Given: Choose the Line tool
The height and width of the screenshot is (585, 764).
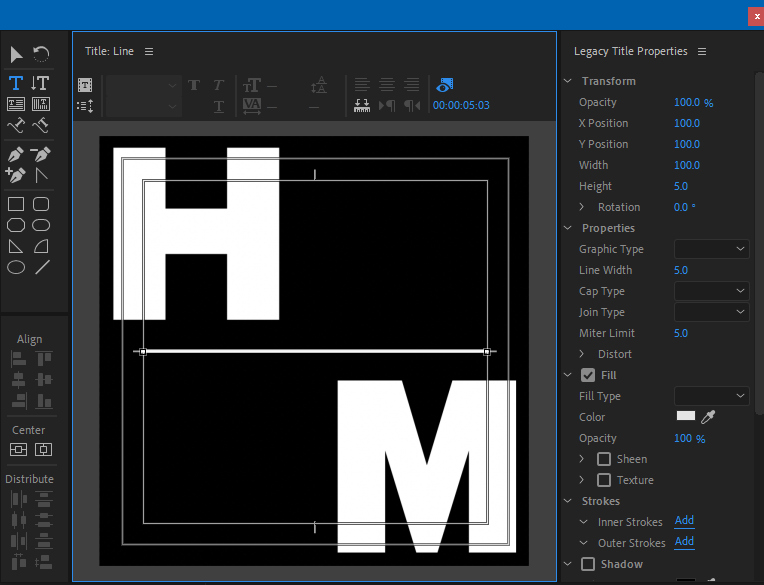Looking at the screenshot, I should 41,267.
